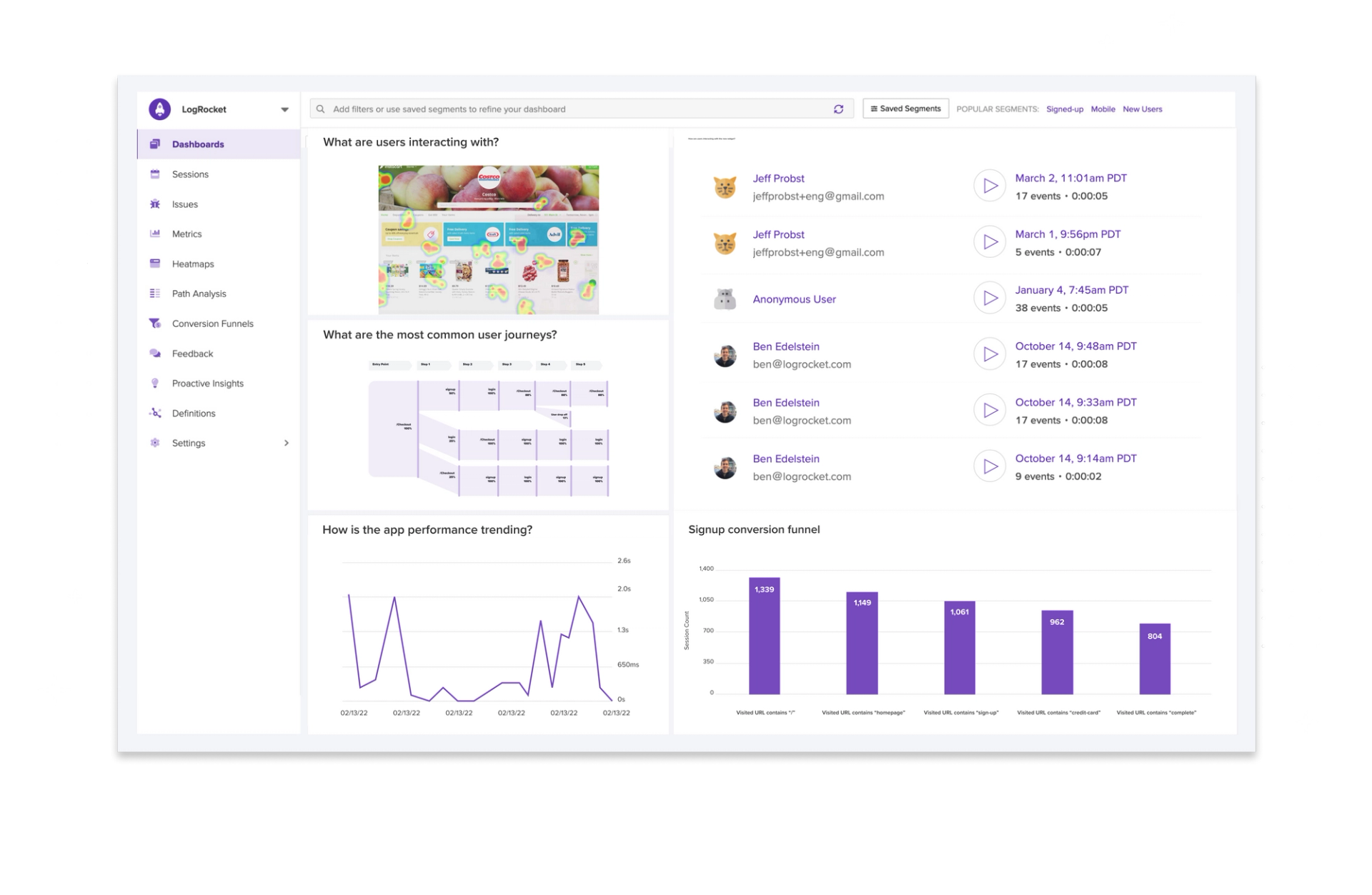Click the Path Analysis icon

click(x=155, y=294)
